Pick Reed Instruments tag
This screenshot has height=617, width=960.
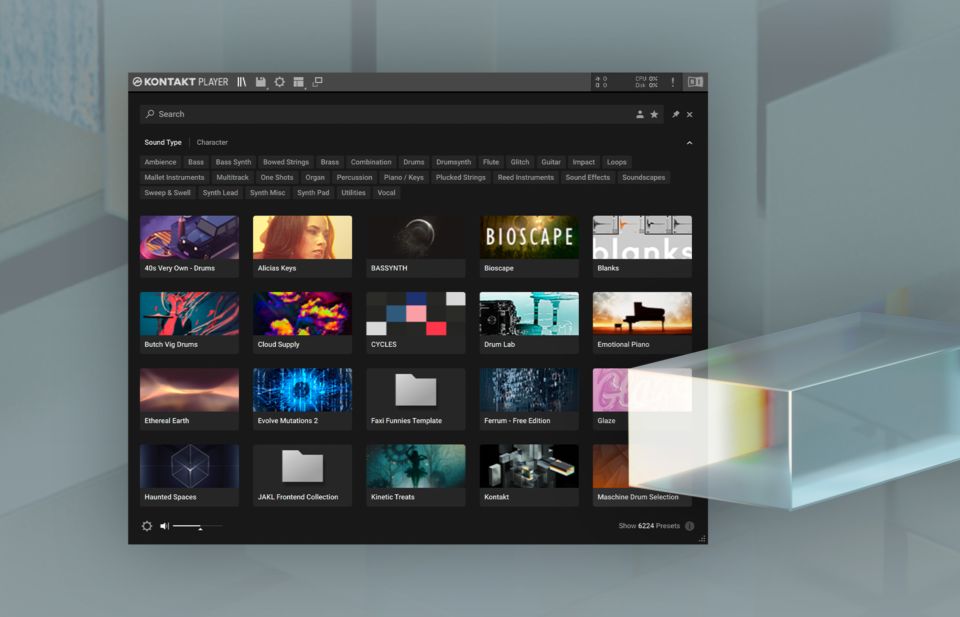[x=525, y=178]
